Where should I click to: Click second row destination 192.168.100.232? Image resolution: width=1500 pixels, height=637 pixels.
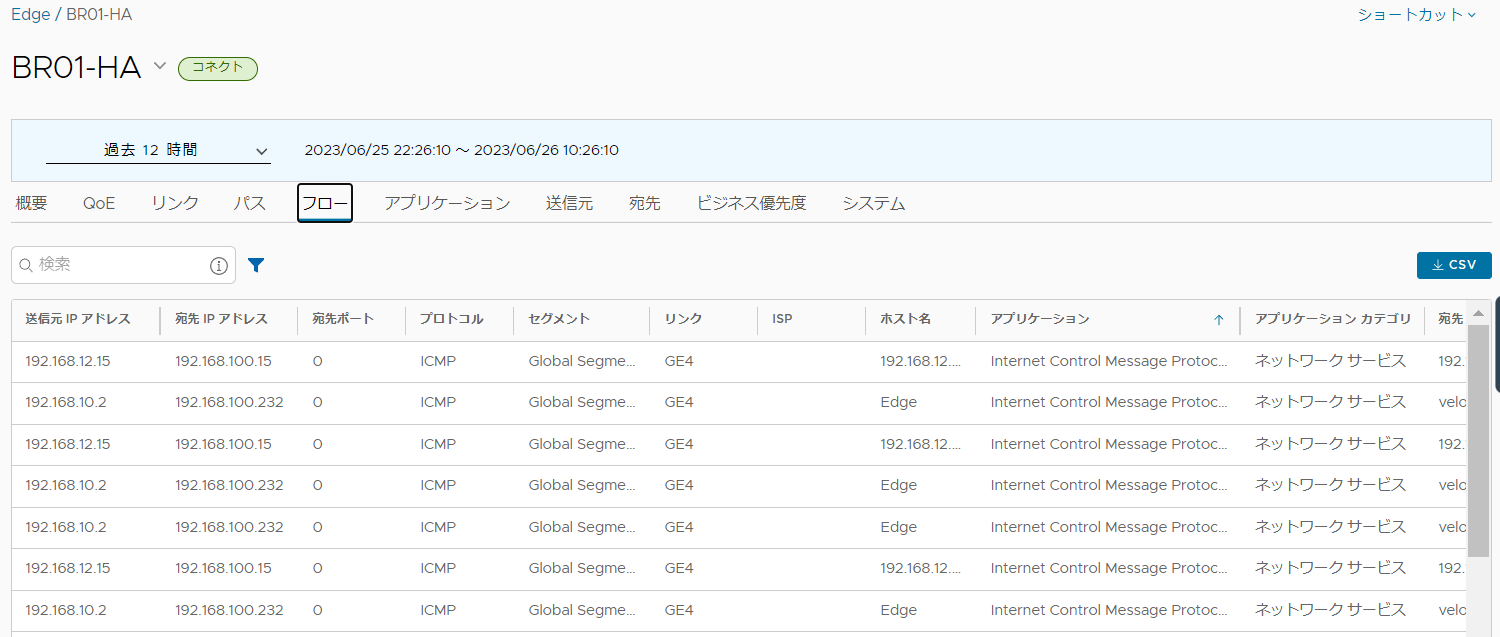point(229,402)
